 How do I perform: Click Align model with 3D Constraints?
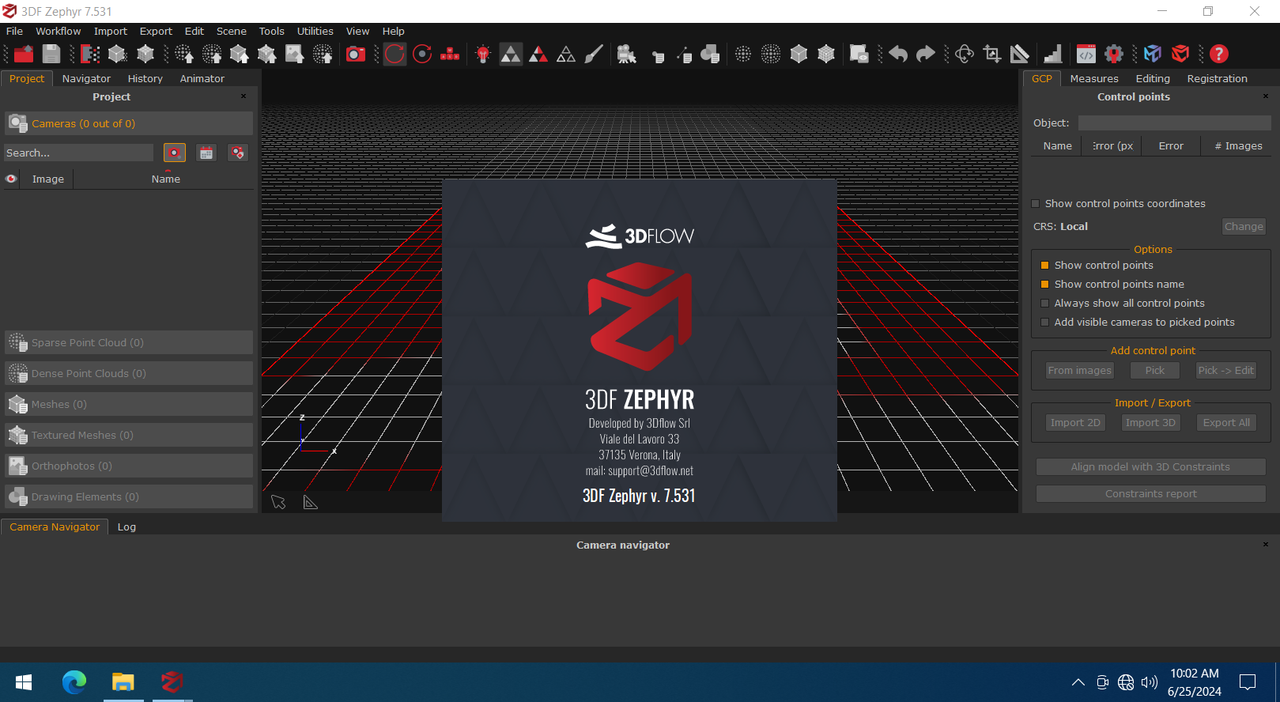pos(1151,467)
